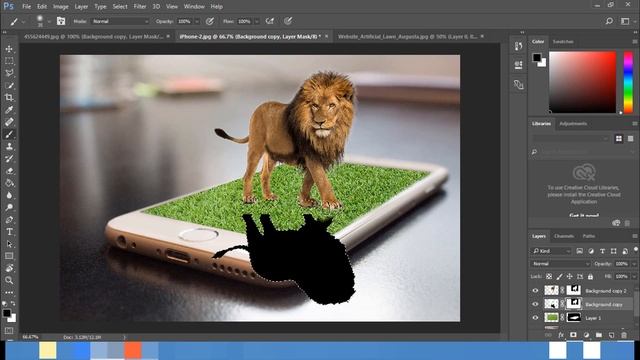Open the History panel icon in dock

pos(518,46)
